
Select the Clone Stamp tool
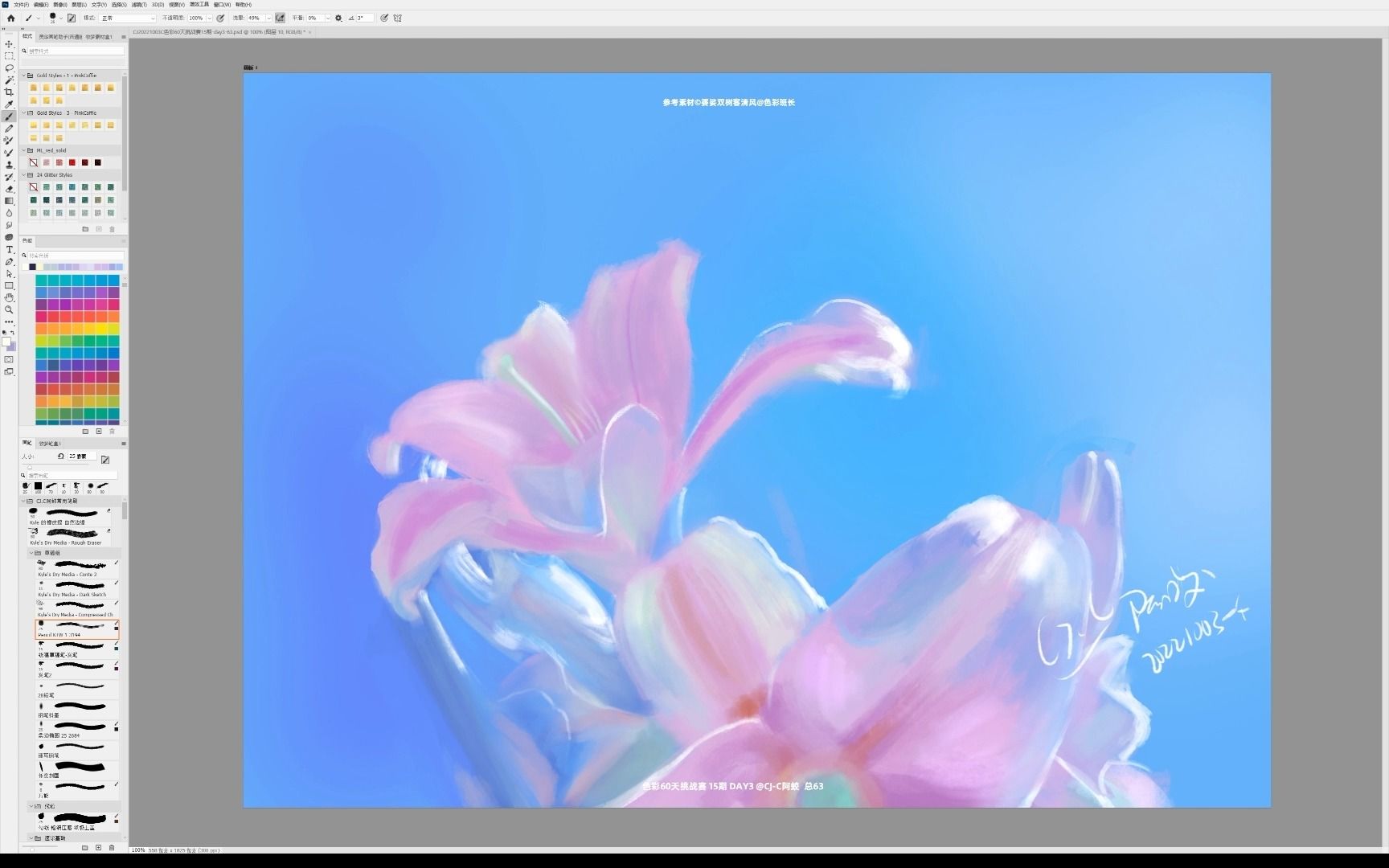[9, 165]
